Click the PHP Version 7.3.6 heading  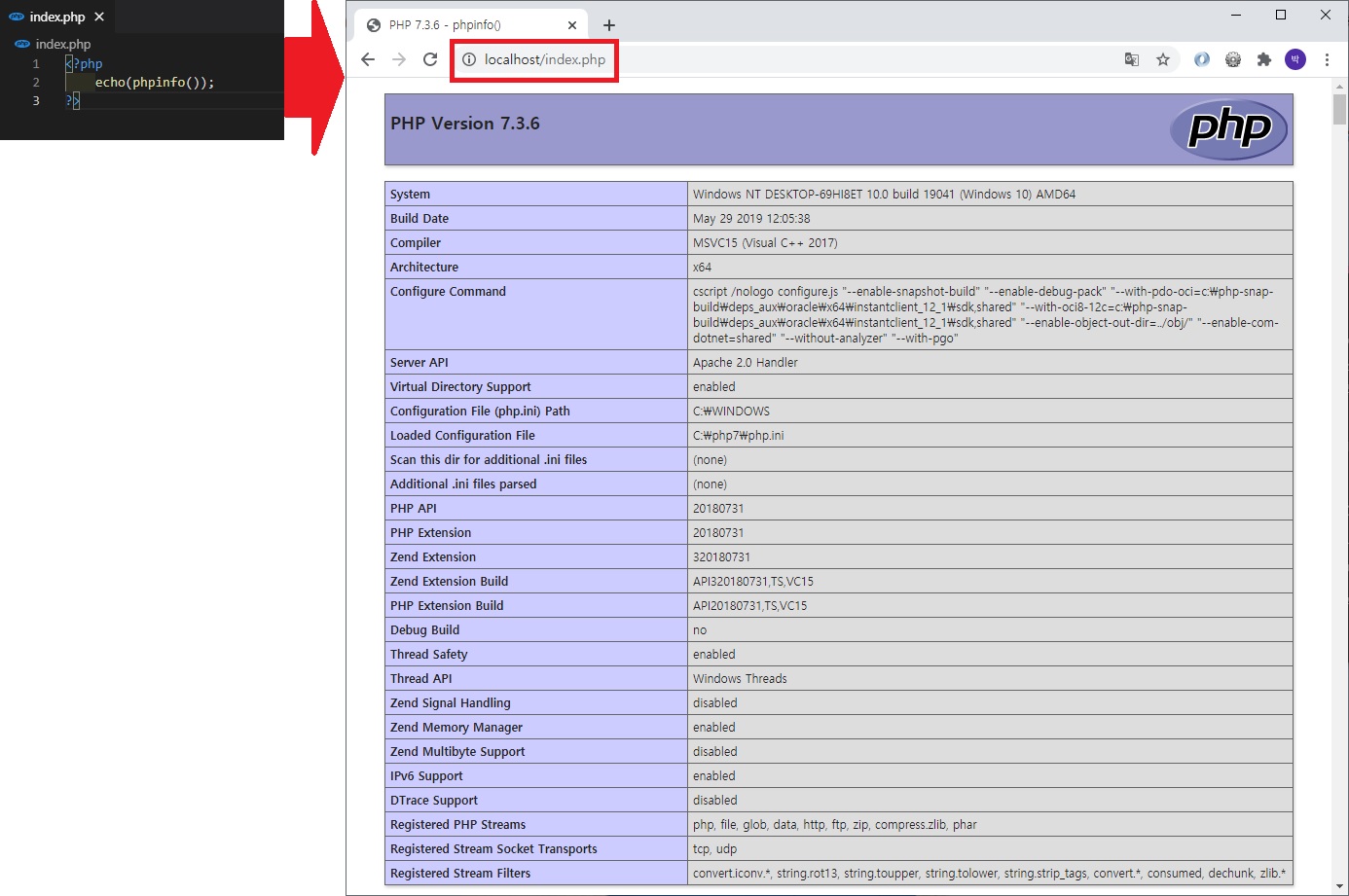[x=465, y=124]
